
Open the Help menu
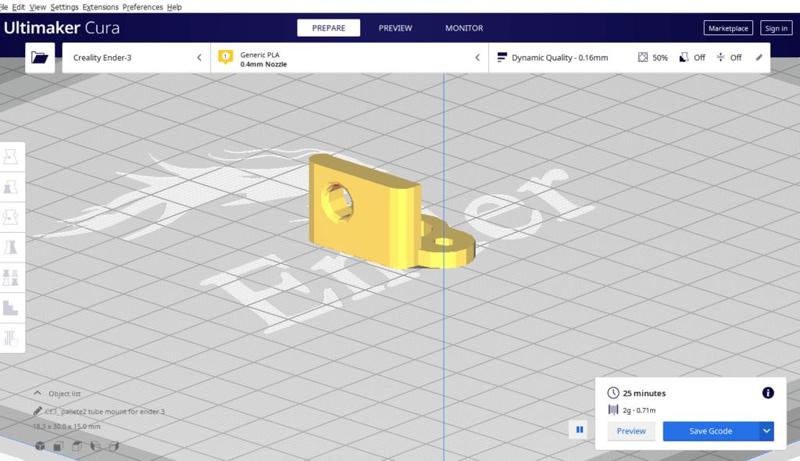pyautogui.click(x=174, y=7)
